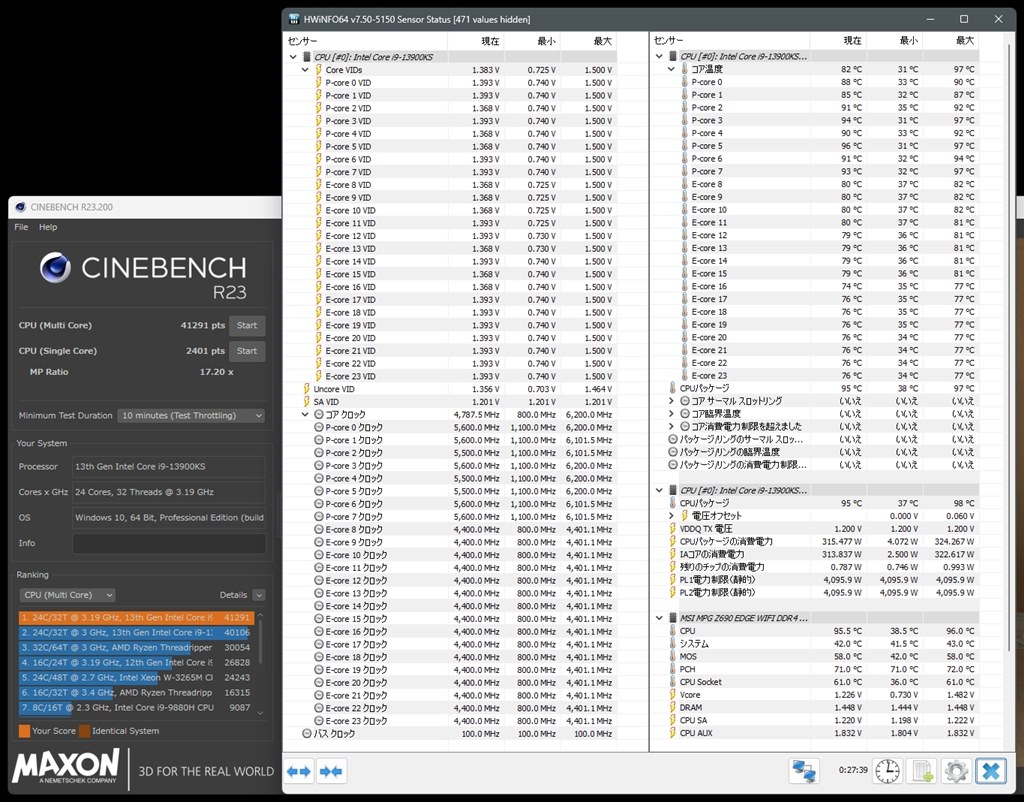Click the clock icon to reset elapsed time

888,771
